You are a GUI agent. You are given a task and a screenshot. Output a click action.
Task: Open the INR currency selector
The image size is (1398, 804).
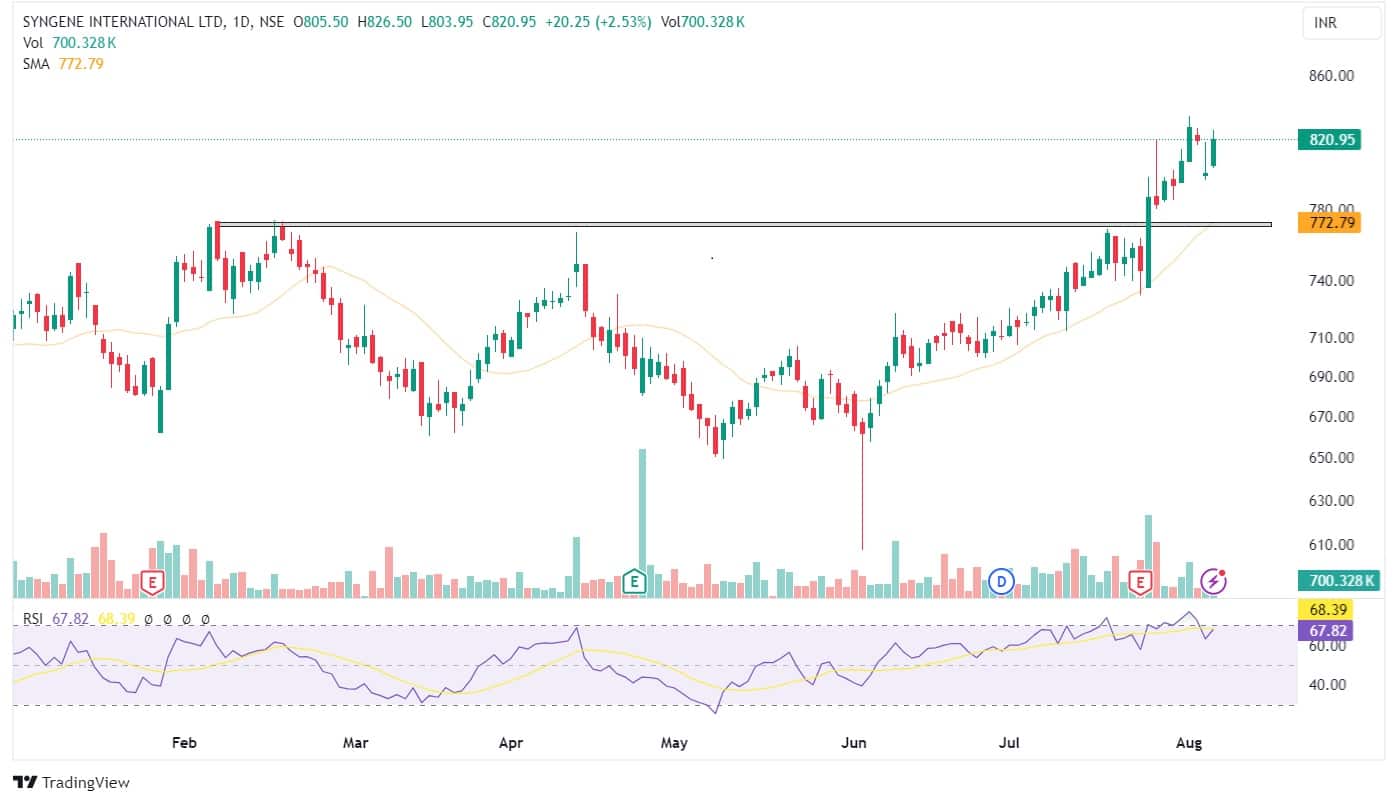coord(1341,22)
